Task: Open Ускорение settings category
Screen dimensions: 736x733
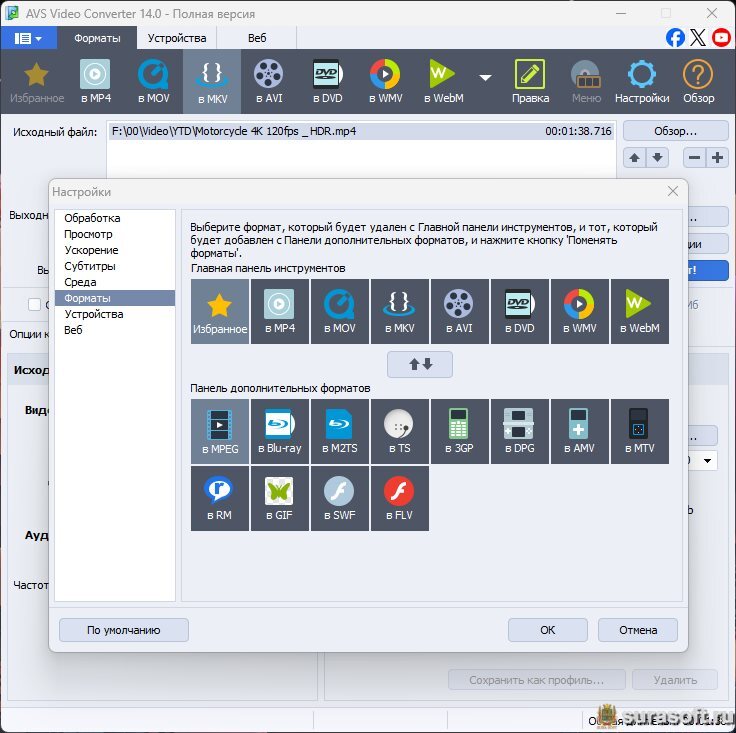Action: [115, 250]
